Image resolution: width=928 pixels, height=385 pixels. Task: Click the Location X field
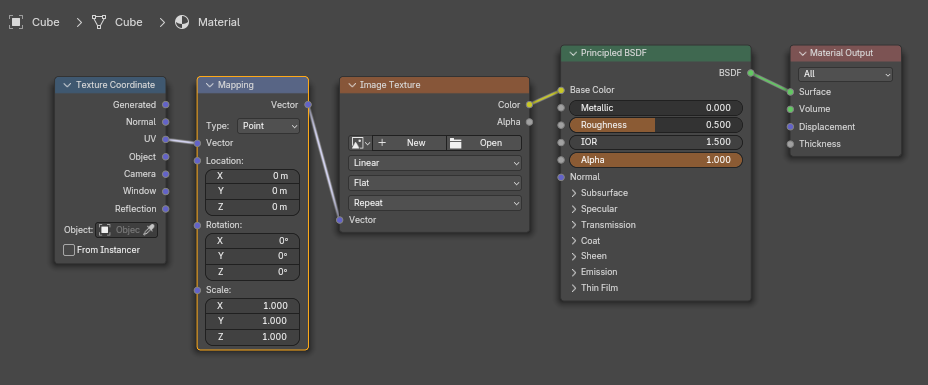coord(253,176)
